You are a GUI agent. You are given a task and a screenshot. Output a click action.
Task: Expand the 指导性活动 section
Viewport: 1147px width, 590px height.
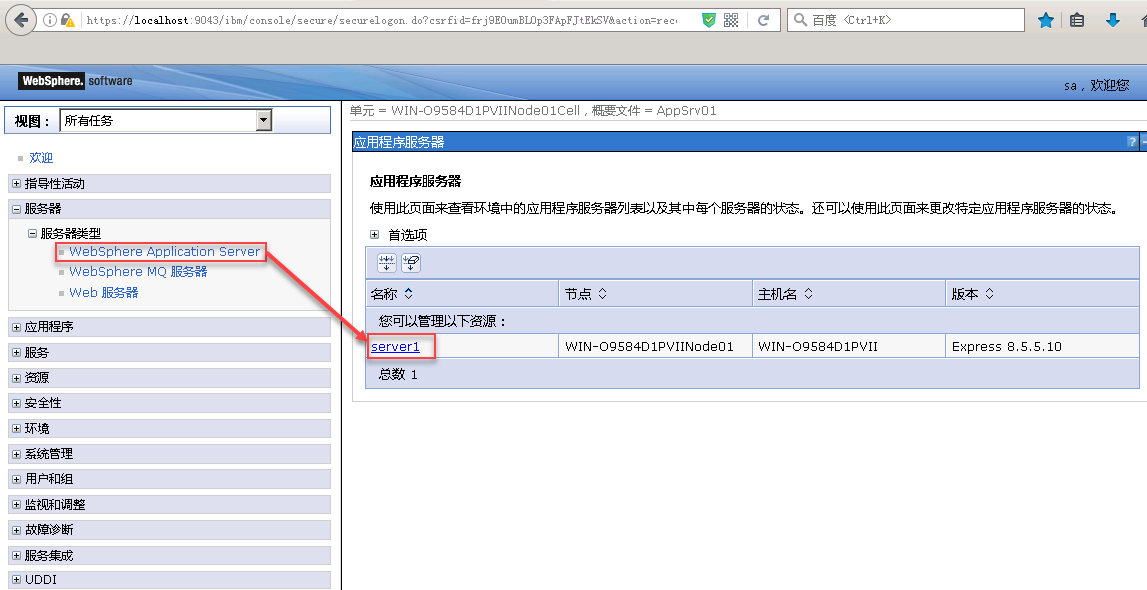pyautogui.click(x=16, y=184)
